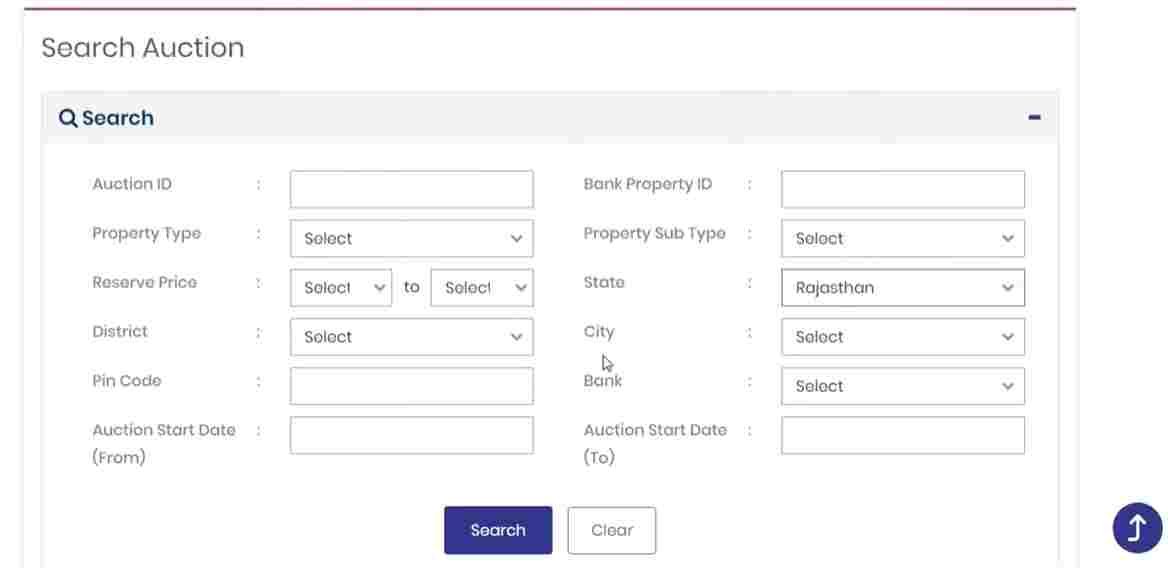Open the Bank dropdown

click(x=903, y=386)
